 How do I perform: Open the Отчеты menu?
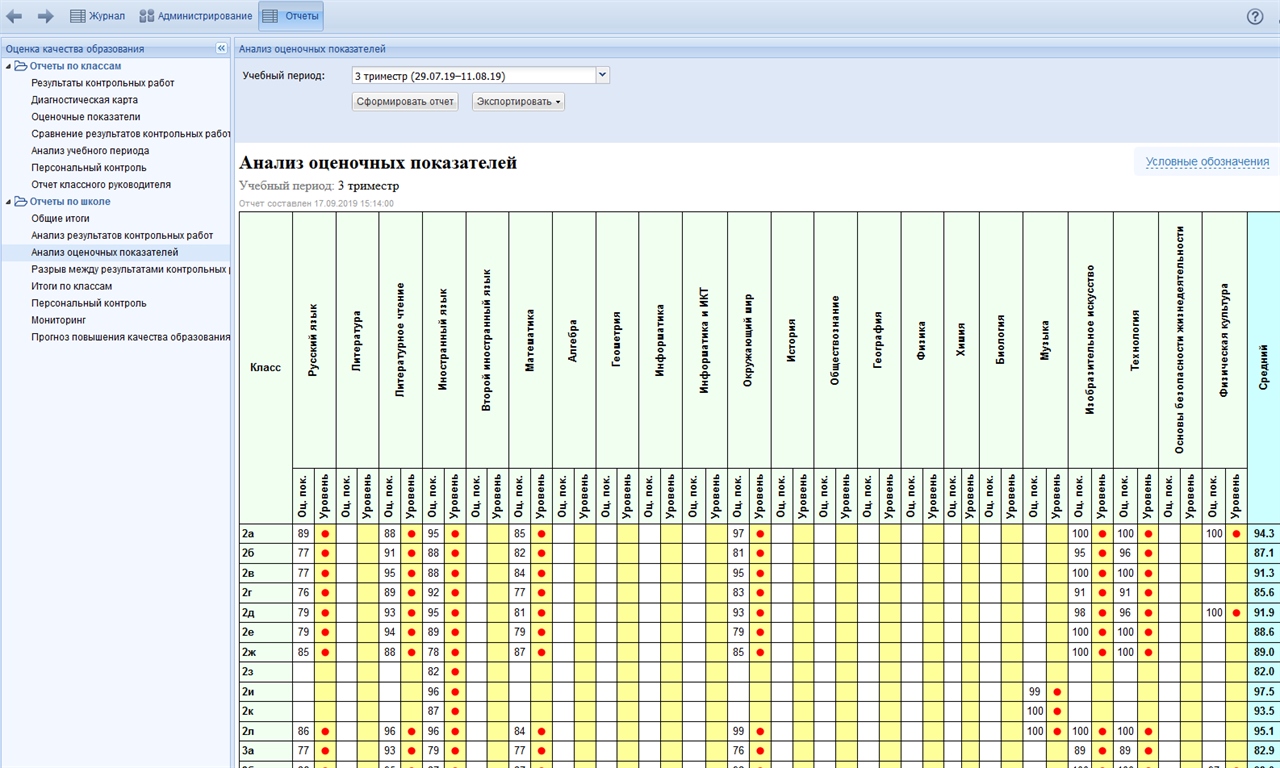pos(291,16)
